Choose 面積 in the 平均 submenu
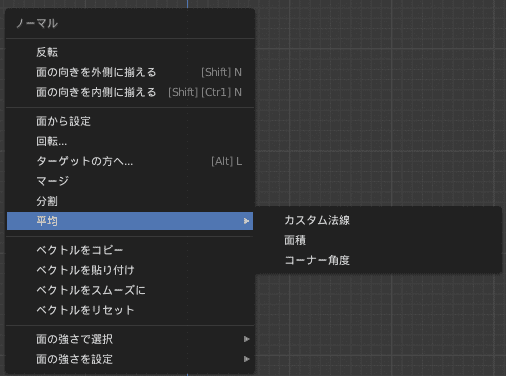Image resolution: width=506 pixels, height=376 pixels. [378, 240]
